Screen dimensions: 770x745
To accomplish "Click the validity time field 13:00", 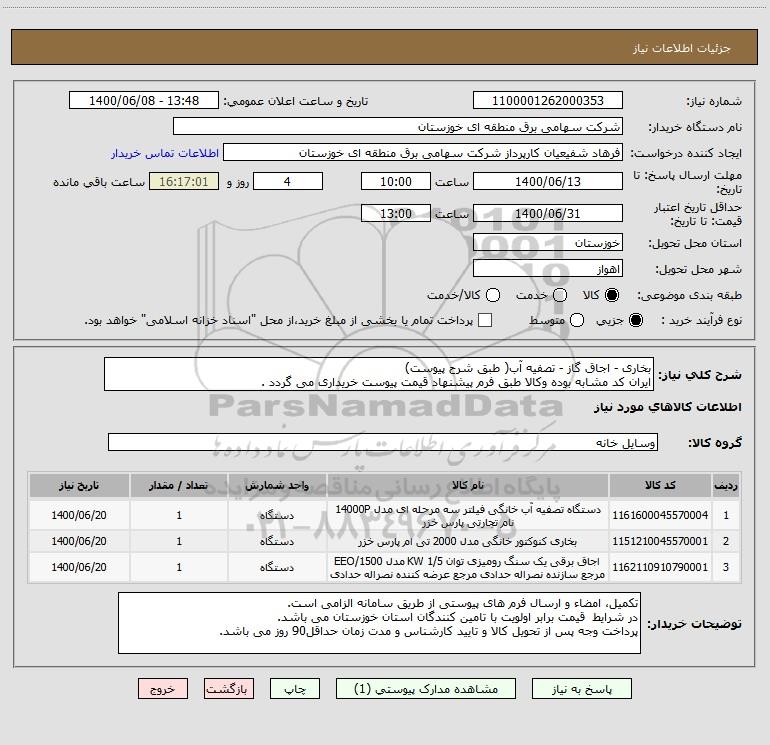I will (x=396, y=213).
